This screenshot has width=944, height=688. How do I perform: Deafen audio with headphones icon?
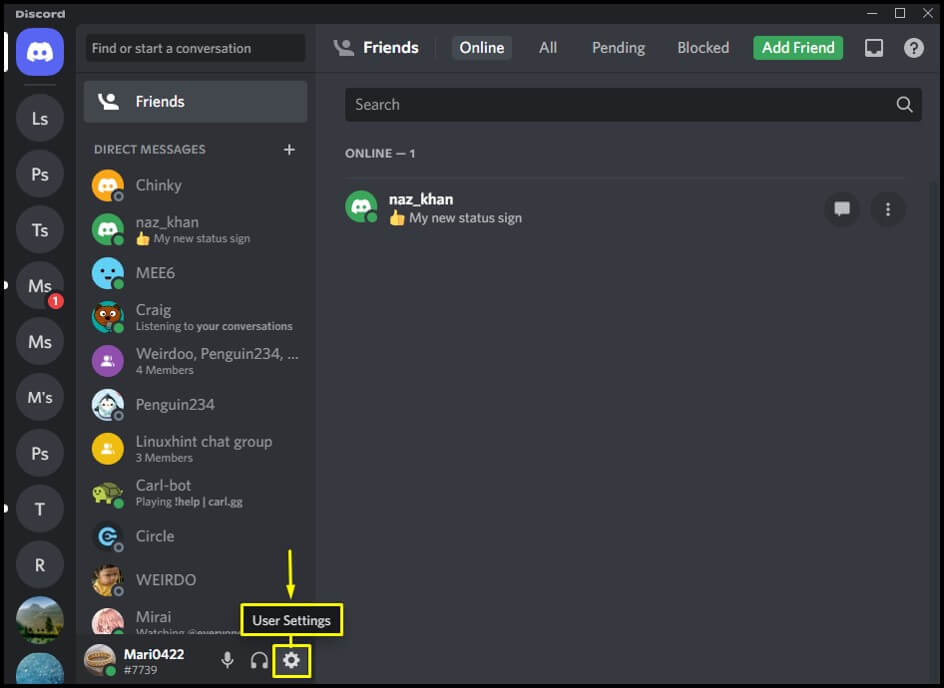(259, 660)
